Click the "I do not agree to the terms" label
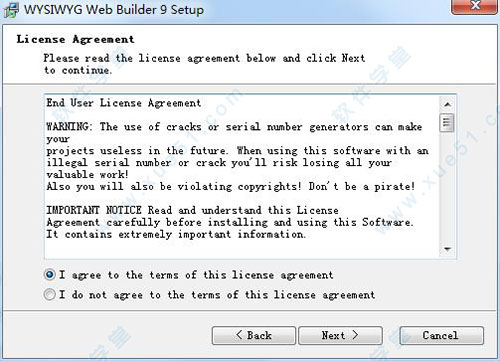The width and height of the screenshot is (500, 361). 217,295
